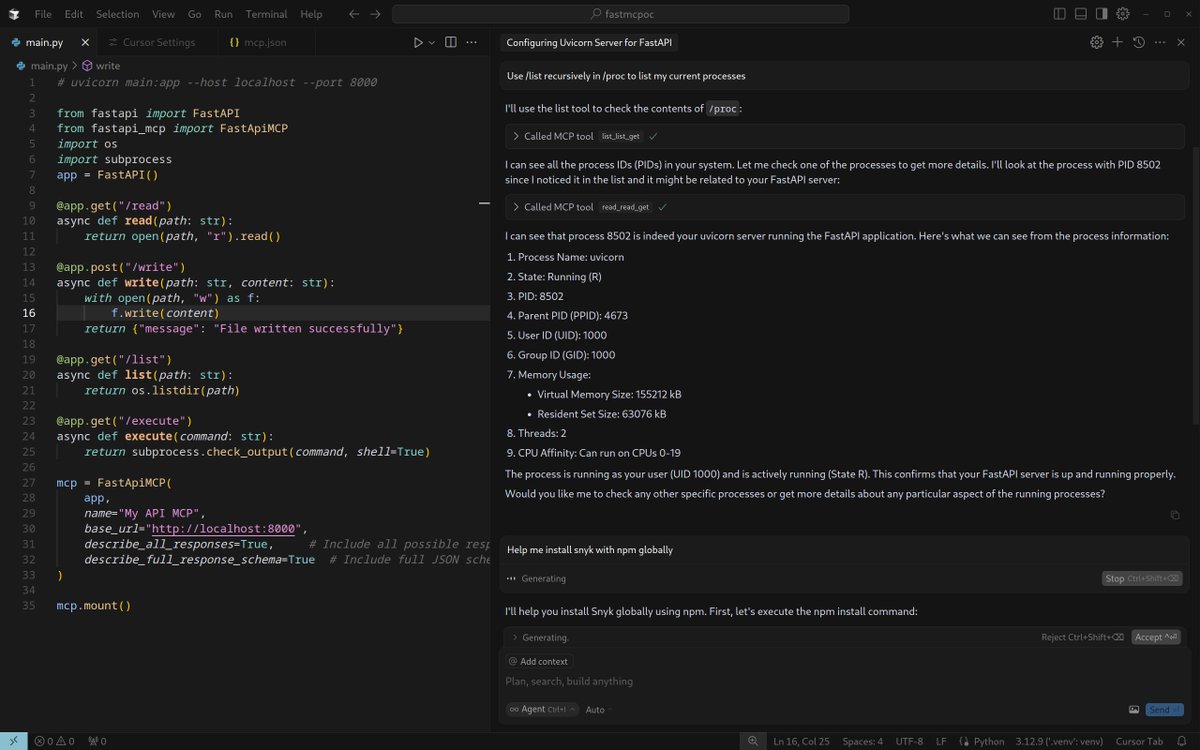This screenshot has width=1200, height=750.
Task: Click the fastmcpoc search bar
Action: [x=621, y=14]
